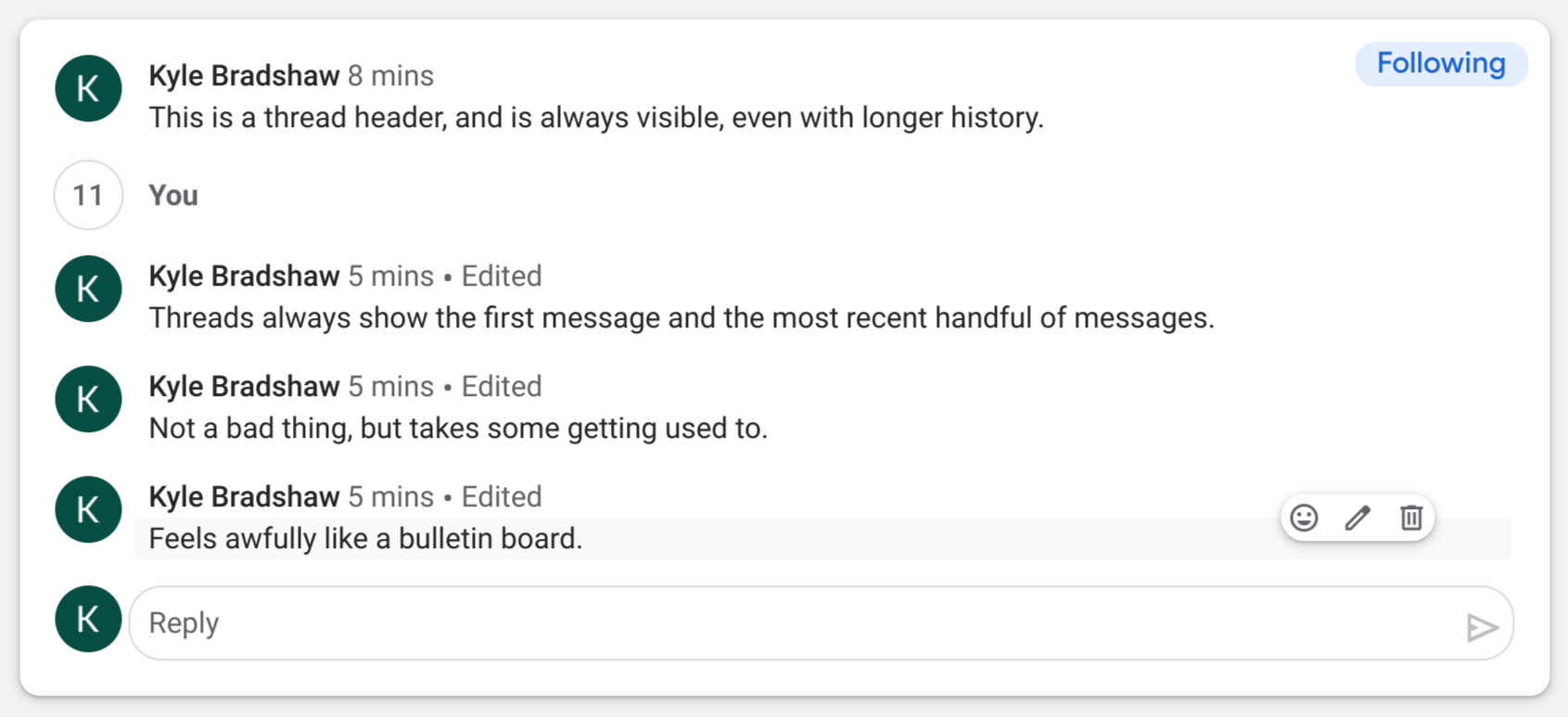This screenshot has height=717, width=1568.
Task: Open the emoji reaction picker
Action: 1304,518
